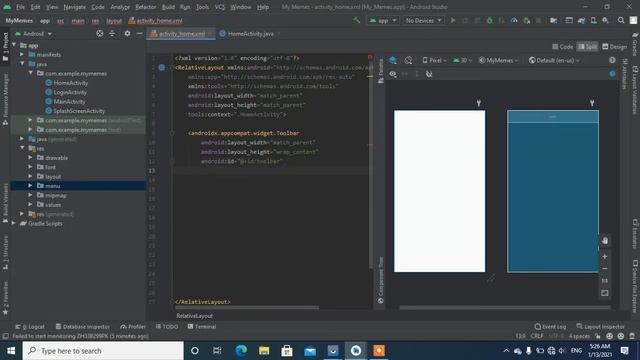Open the API level 30 dropdown
The image size is (640, 360).
(462, 60)
